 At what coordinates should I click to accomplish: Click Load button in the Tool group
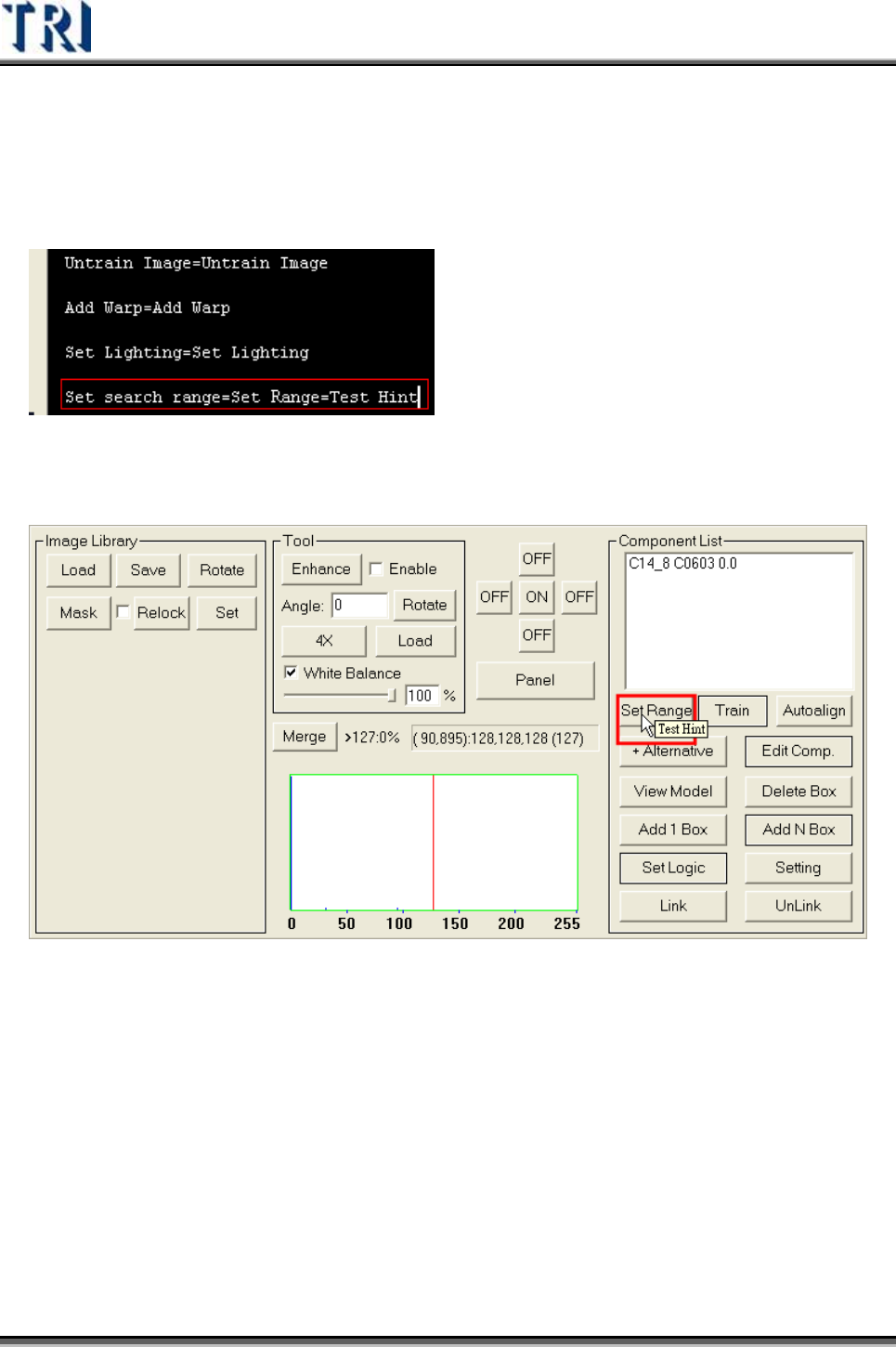tap(415, 641)
